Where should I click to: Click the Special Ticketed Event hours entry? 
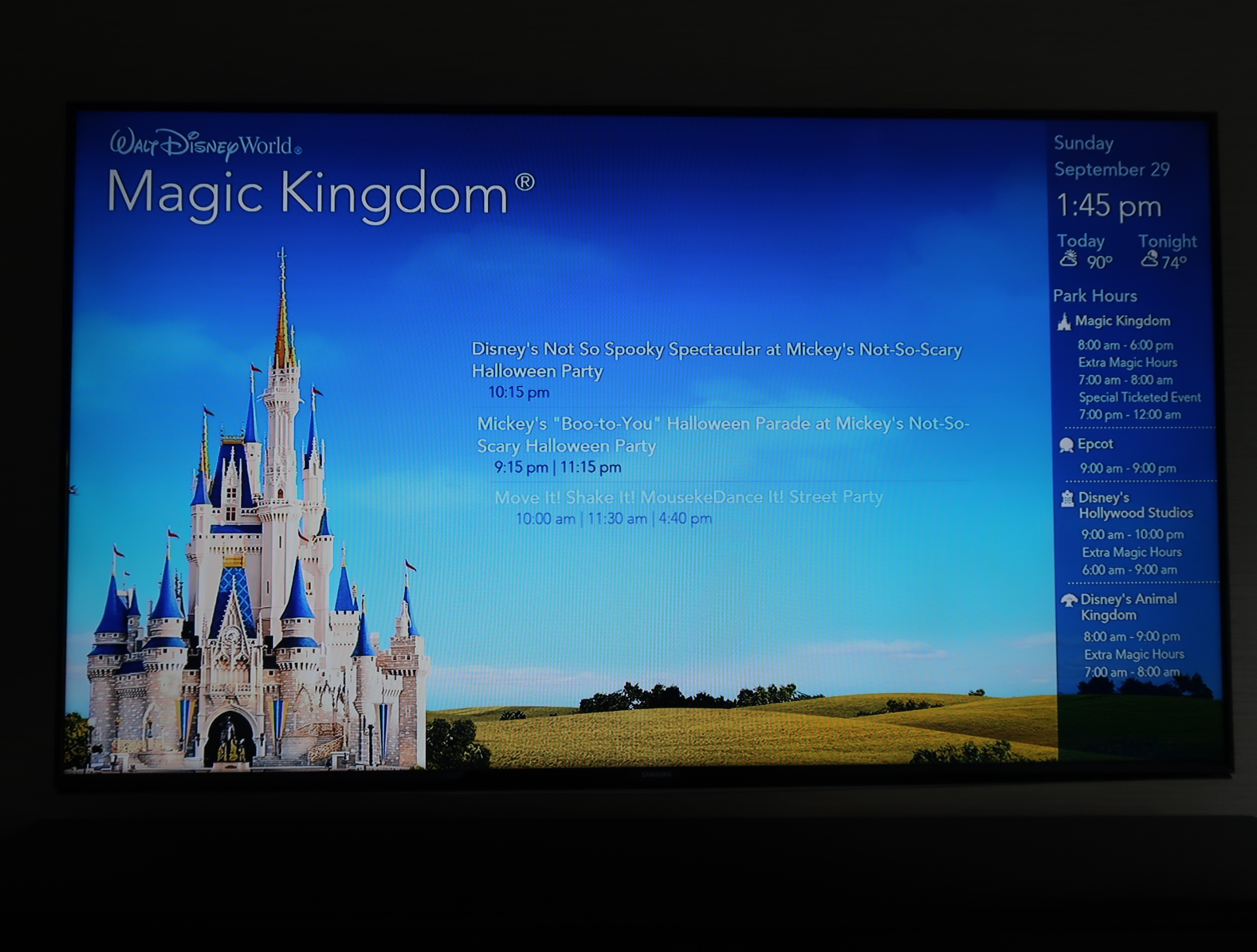click(x=1139, y=397)
